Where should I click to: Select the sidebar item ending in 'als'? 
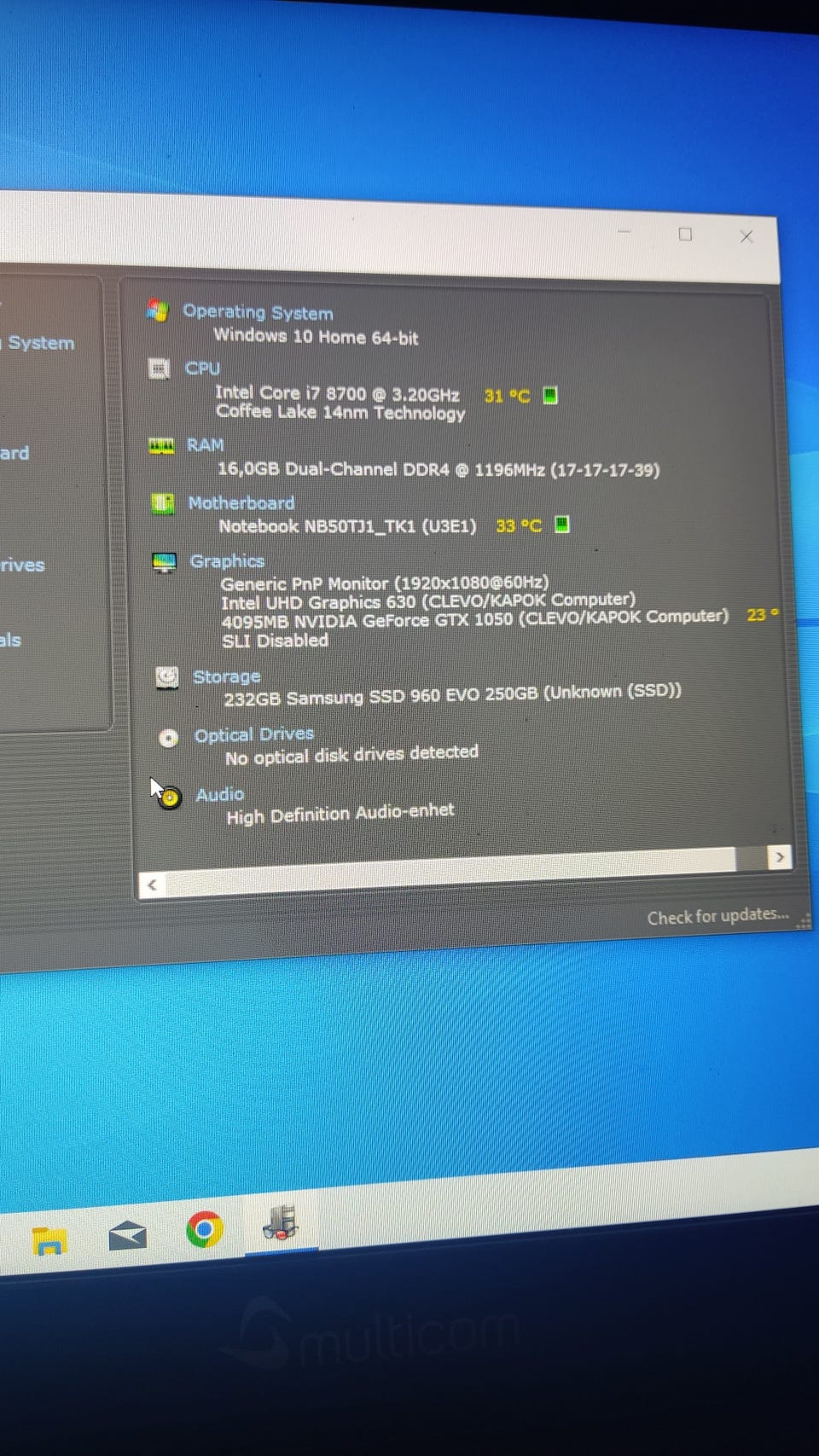point(11,640)
